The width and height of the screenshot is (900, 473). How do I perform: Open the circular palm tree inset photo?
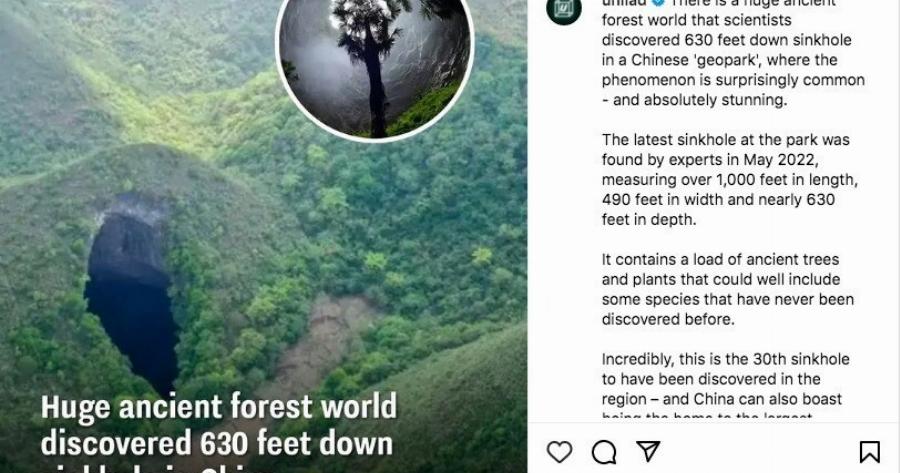[x=373, y=65]
